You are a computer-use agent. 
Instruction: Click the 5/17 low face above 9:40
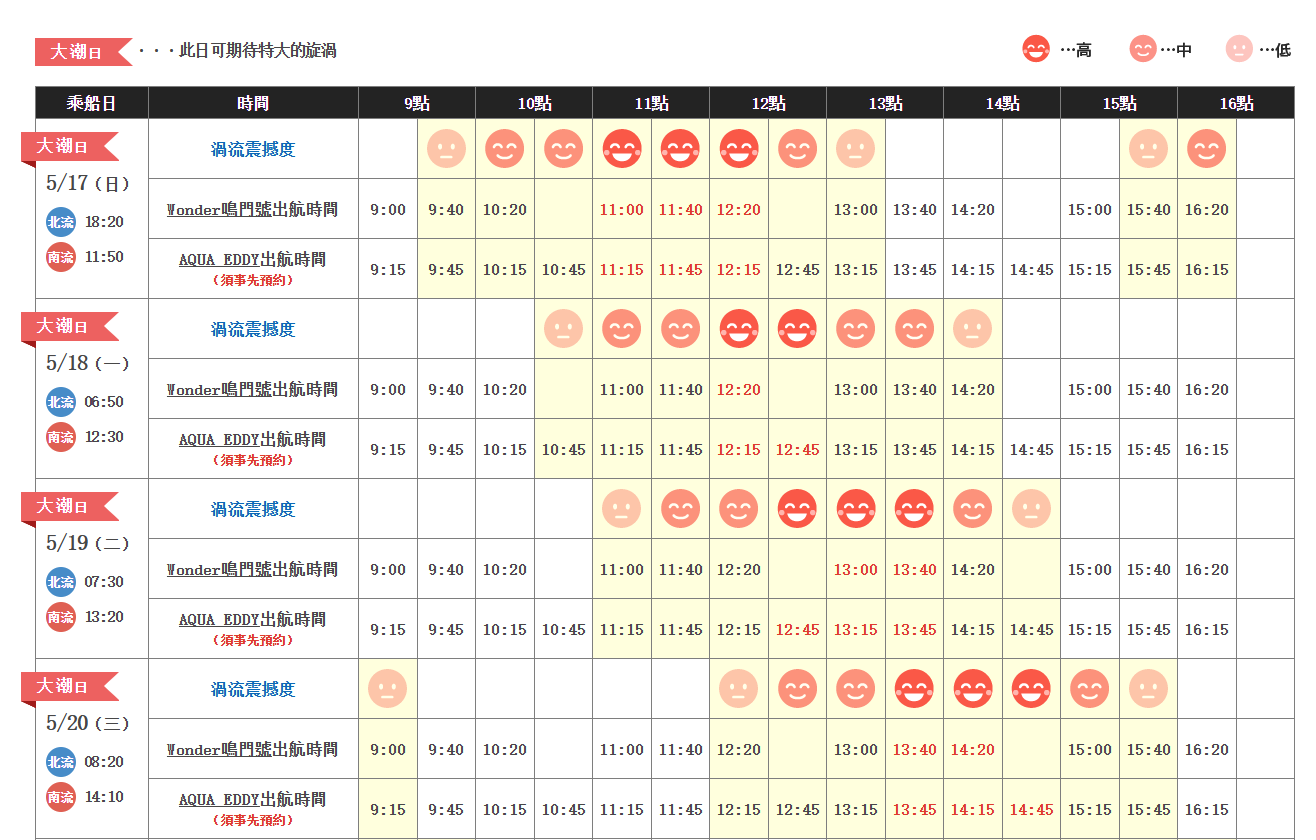[446, 149]
